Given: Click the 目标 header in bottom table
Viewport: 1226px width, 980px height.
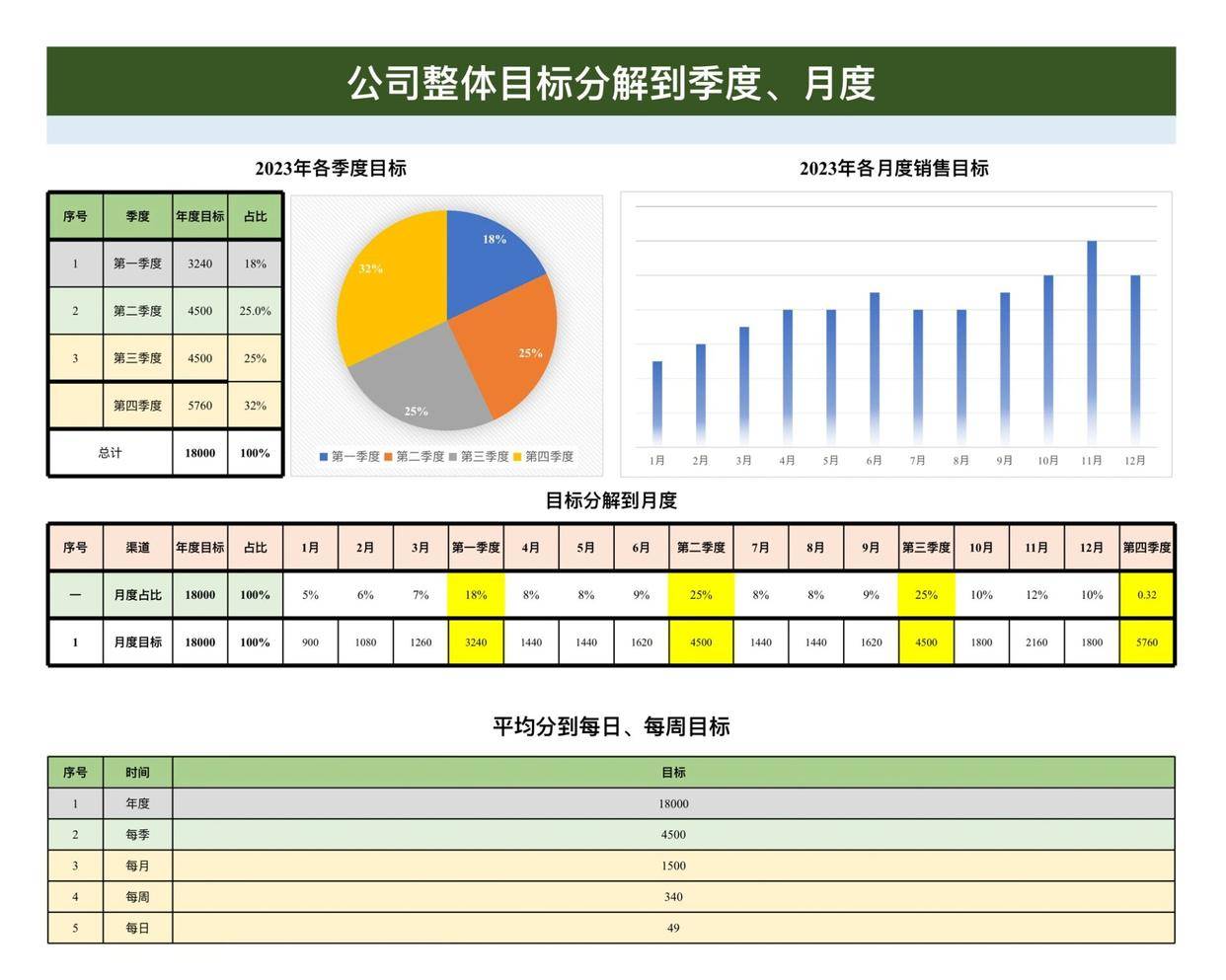Looking at the screenshot, I should tap(673, 773).
